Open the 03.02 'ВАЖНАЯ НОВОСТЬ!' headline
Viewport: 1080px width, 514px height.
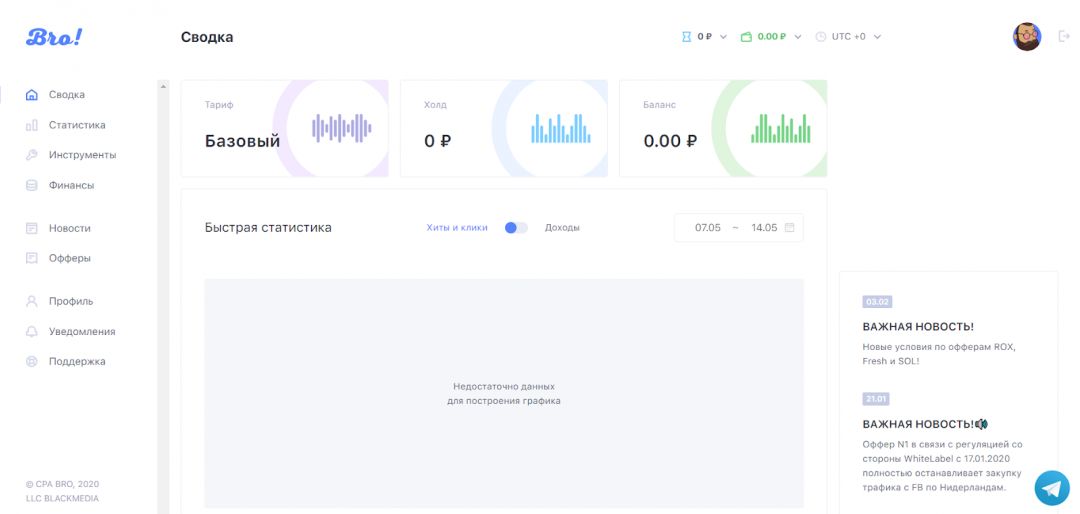click(x=918, y=327)
